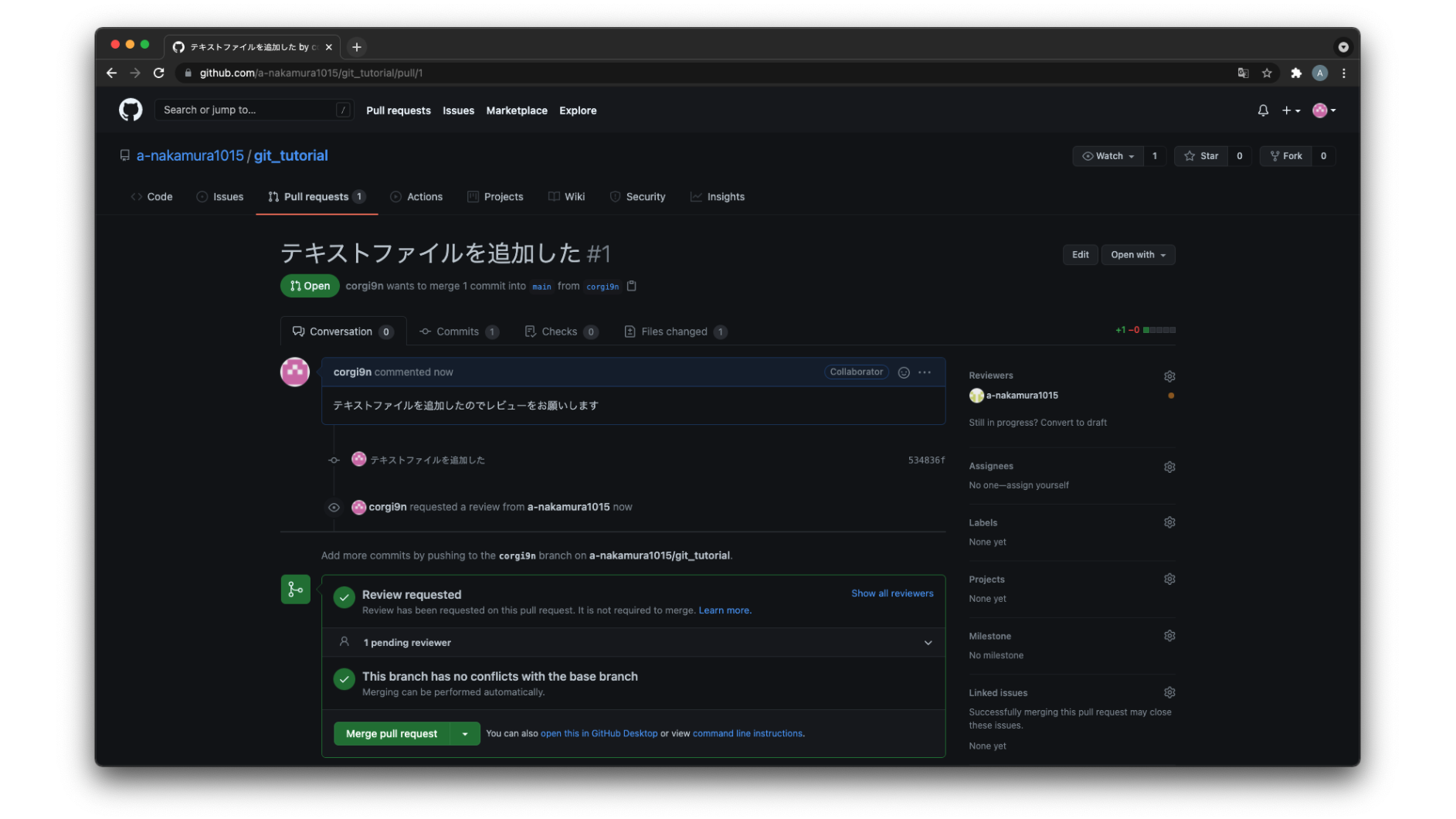The height and width of the screenshot is (819, 1456).
Task: Open Pull requests in top navigation
Action: coord(399,110)
